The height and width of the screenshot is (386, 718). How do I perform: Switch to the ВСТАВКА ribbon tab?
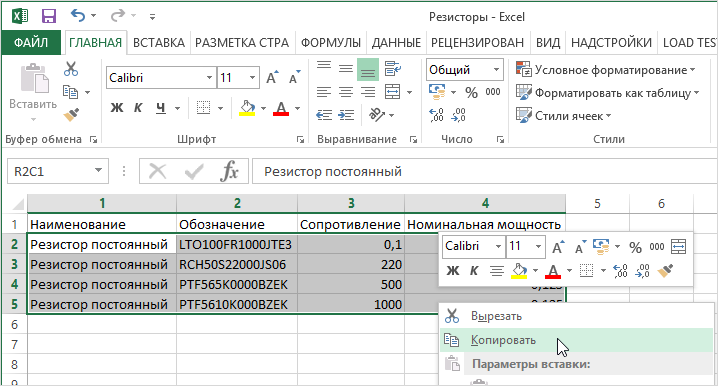[x=158, y=43]
